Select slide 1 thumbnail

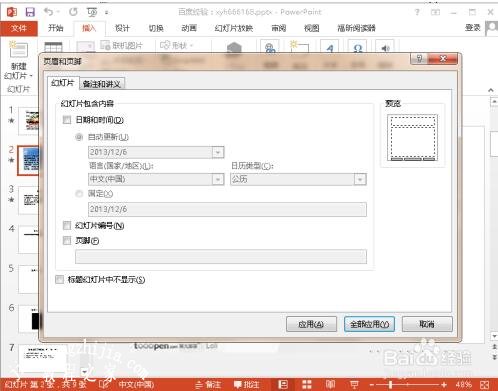point(29,121)
